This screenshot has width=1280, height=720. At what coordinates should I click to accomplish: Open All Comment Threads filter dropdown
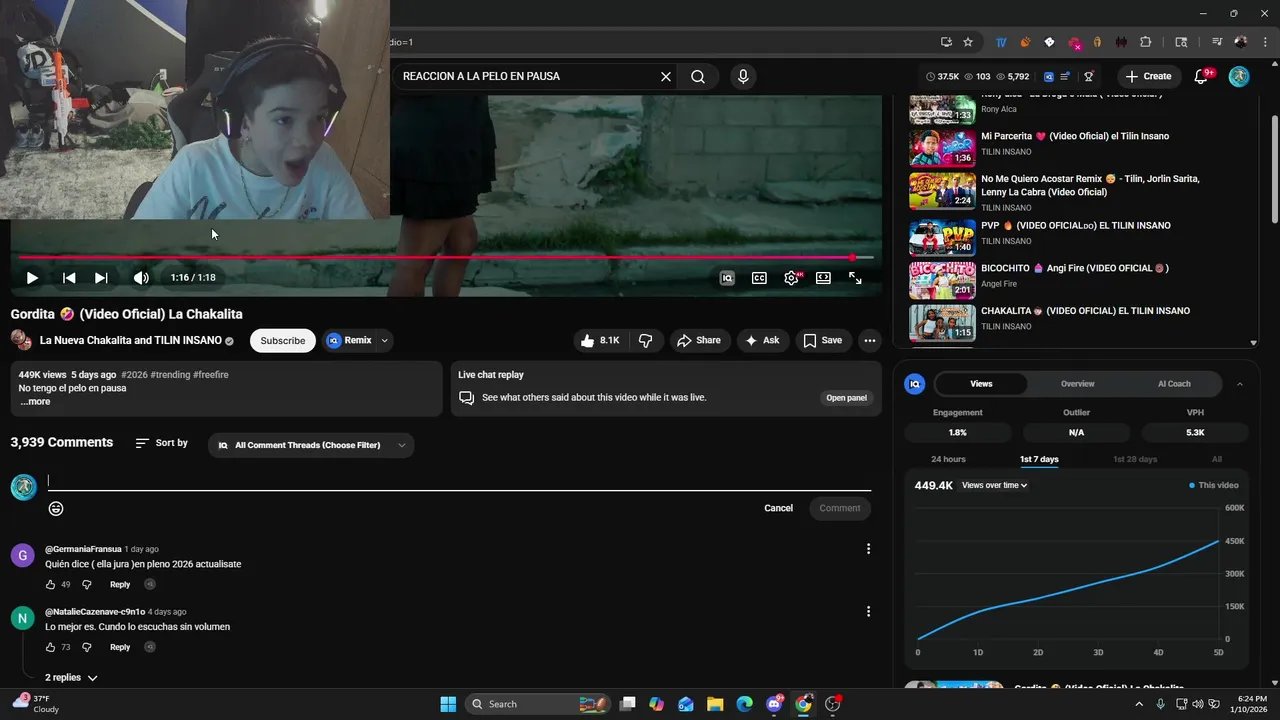pyautogui.click(x=311, y=445)
